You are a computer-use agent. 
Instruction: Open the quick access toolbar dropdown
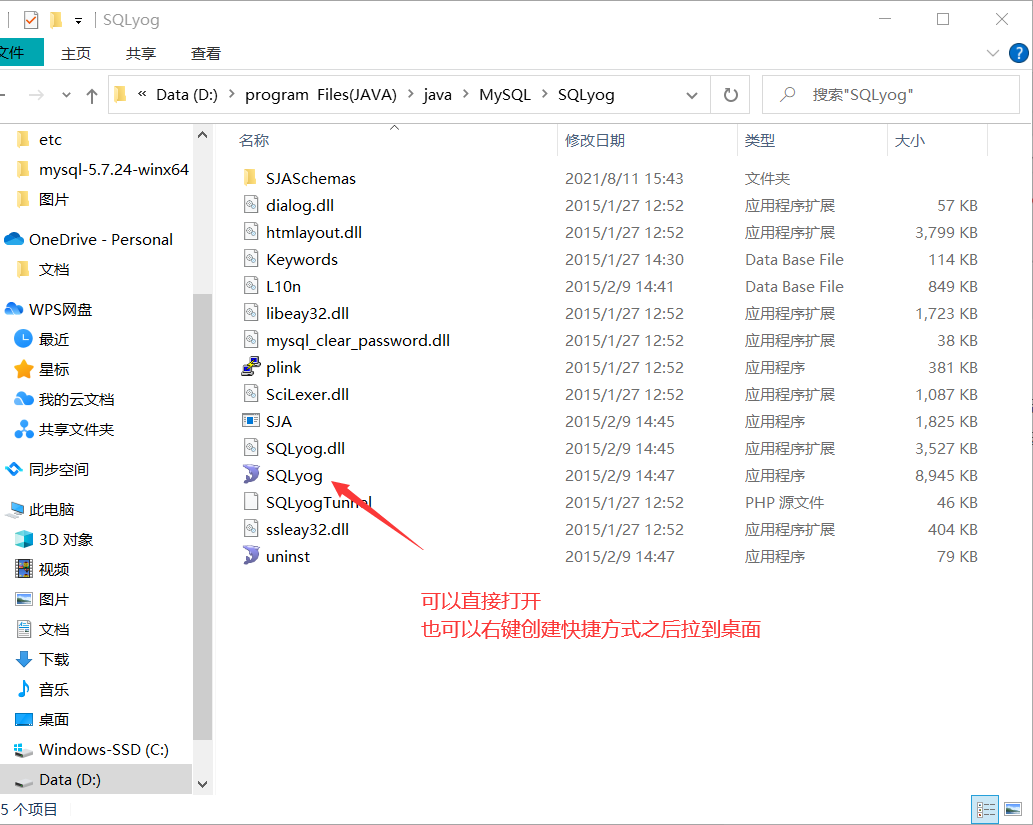[x=78, y=21]
